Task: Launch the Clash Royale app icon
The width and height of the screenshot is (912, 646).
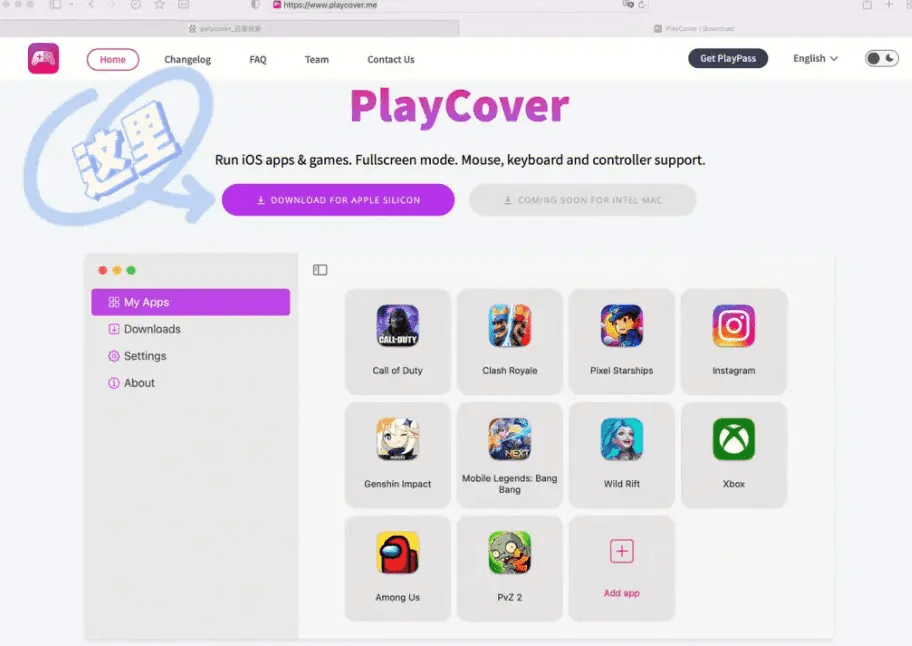Action: (510, 326)
